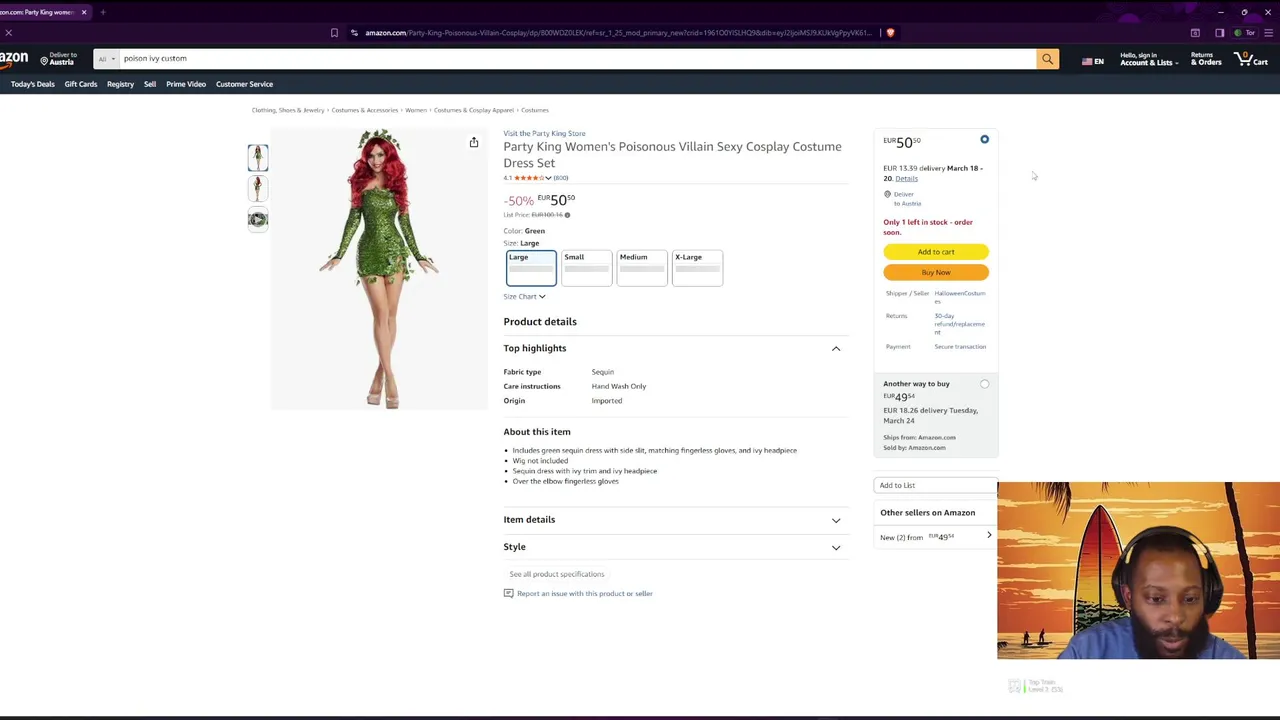1280x720 pixels.
Task: Close the Party King browser tab
Action: tap(84, 12)
